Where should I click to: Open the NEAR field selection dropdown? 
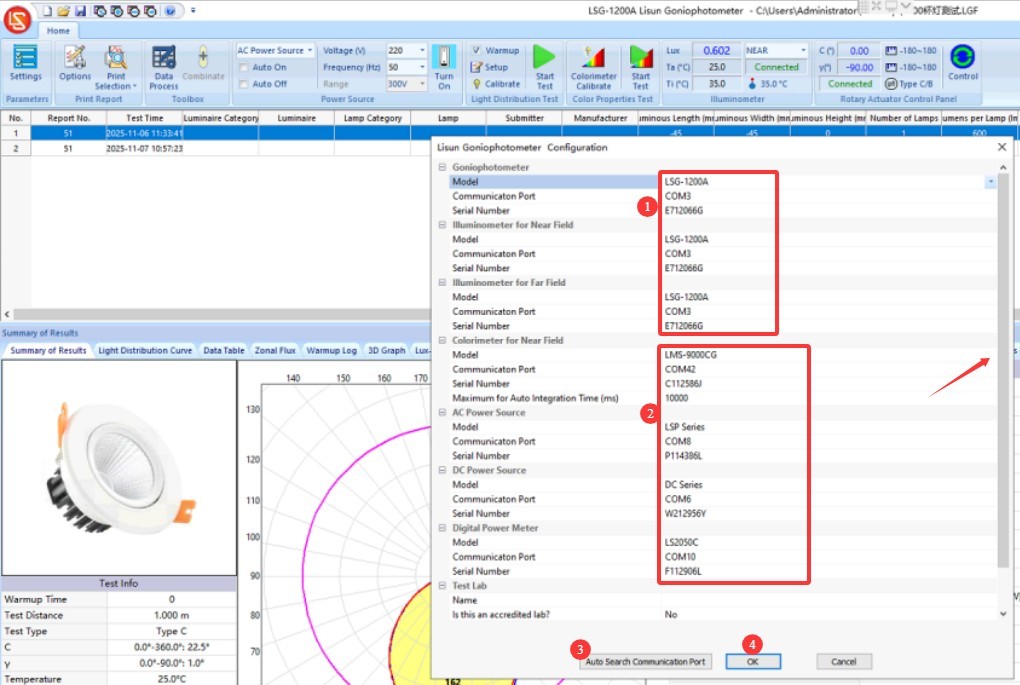pyautogui.click(x=803, y=50)
